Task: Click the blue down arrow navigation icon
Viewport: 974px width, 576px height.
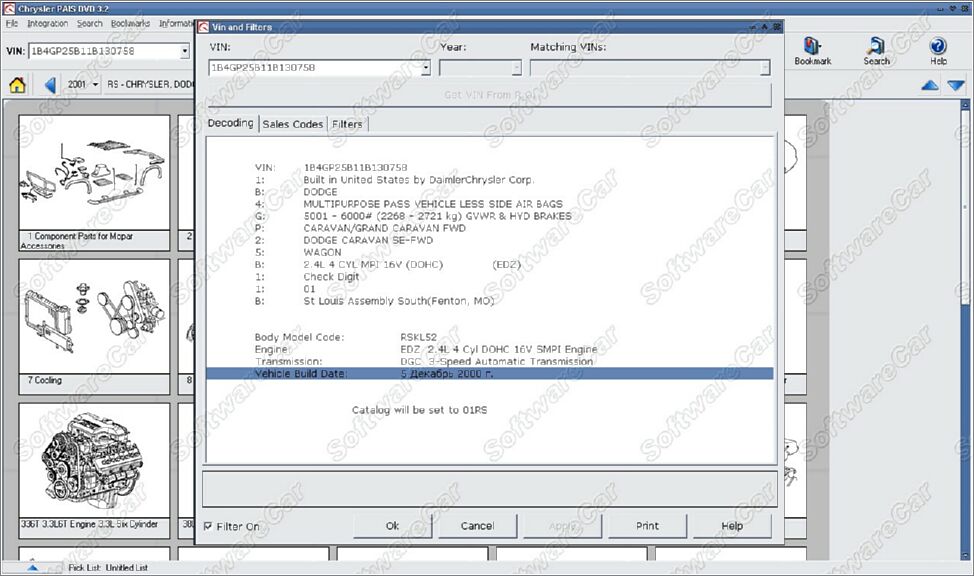Action: (956, 86)
